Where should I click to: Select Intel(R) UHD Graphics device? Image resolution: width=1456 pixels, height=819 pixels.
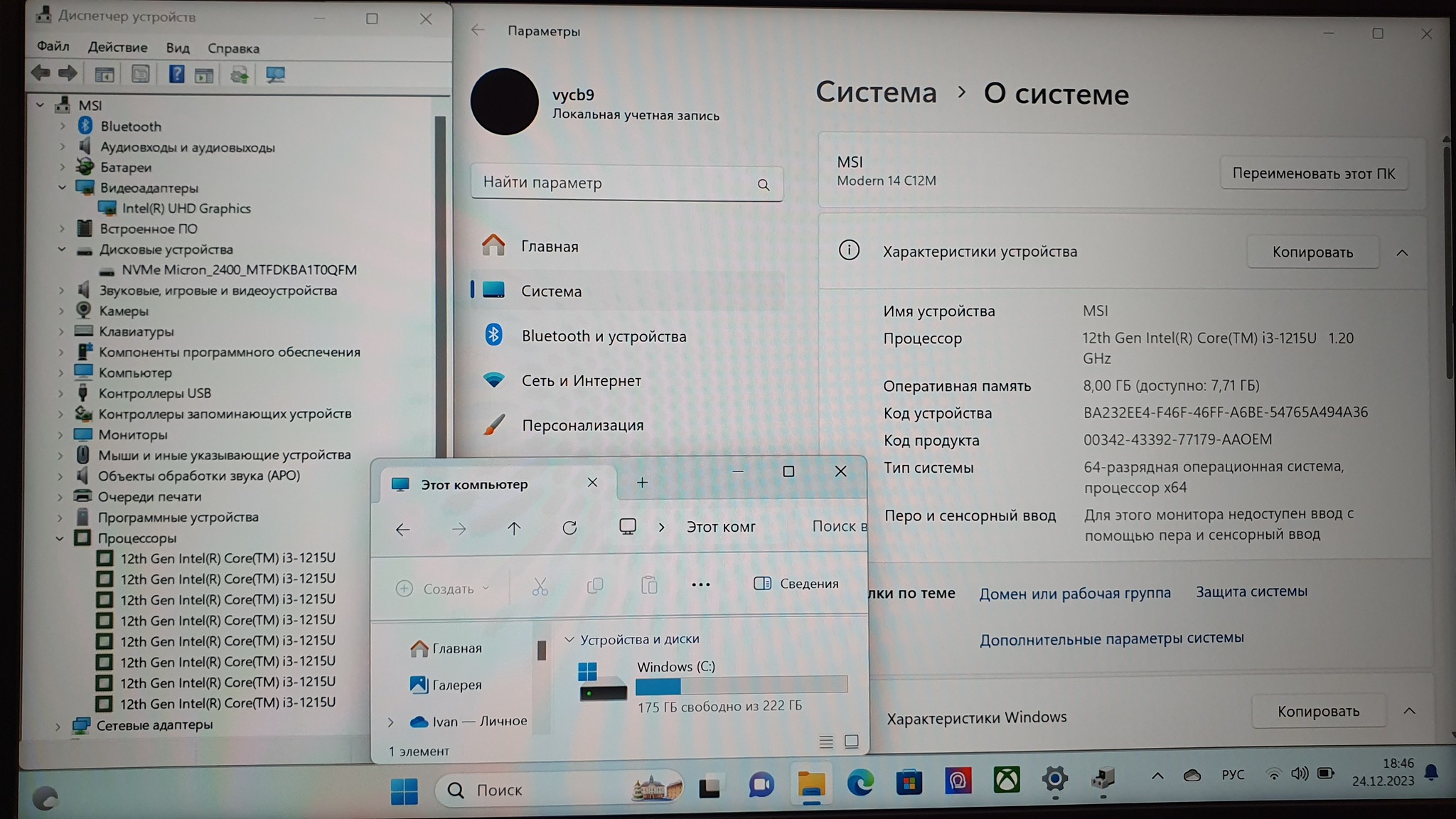186,208
